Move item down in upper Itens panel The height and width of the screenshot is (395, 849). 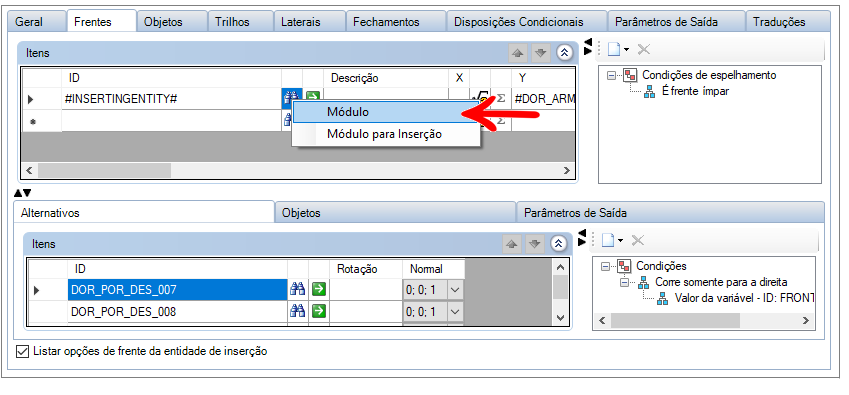[541, 53]
